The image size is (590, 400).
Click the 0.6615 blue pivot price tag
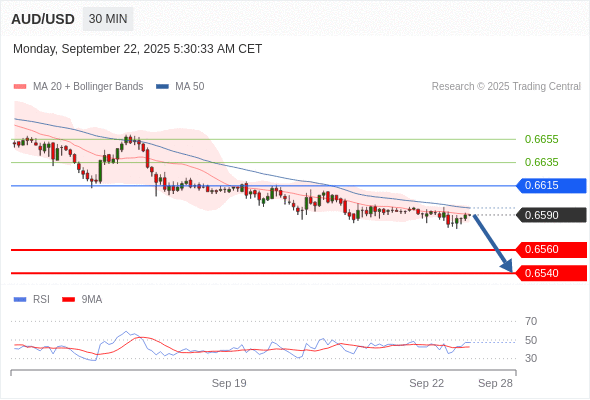551,186
